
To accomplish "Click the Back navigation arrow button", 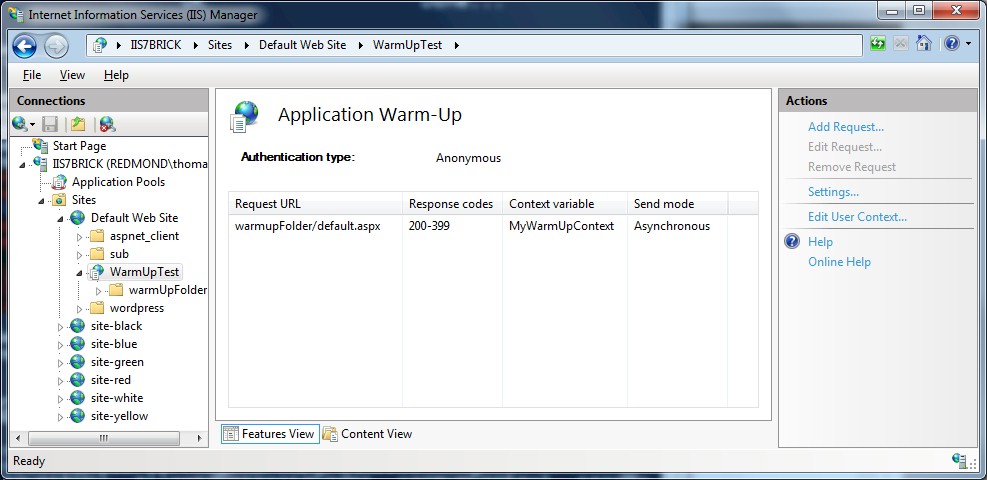I will point(25,45).
